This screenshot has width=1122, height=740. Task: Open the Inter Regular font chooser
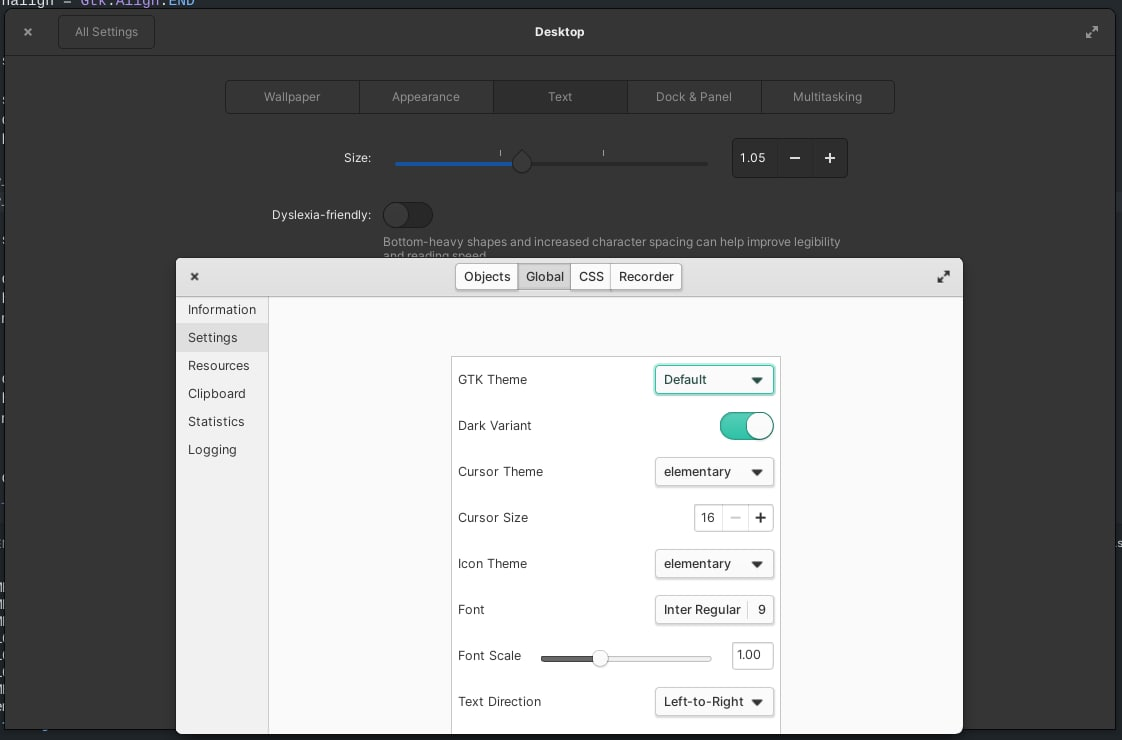(x=714, y=610)
